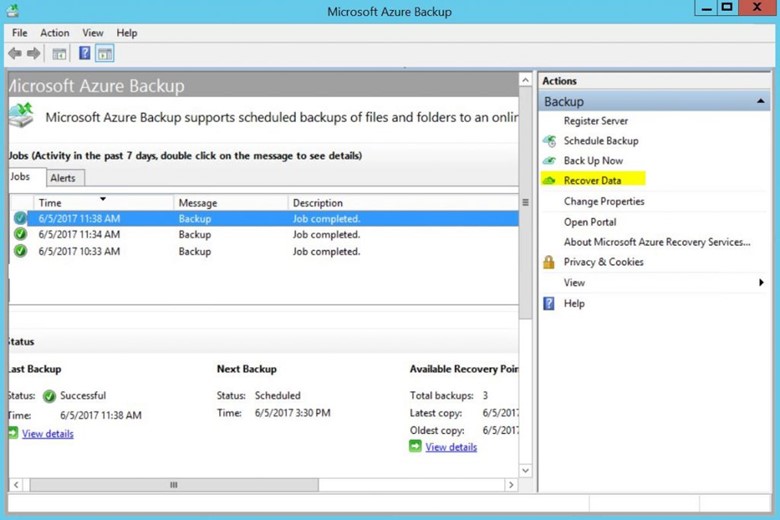The height and width of the screenshot is (520, 780).
Task: Click the Help question mark icon in Actions
Action: [x=549, y=303]
